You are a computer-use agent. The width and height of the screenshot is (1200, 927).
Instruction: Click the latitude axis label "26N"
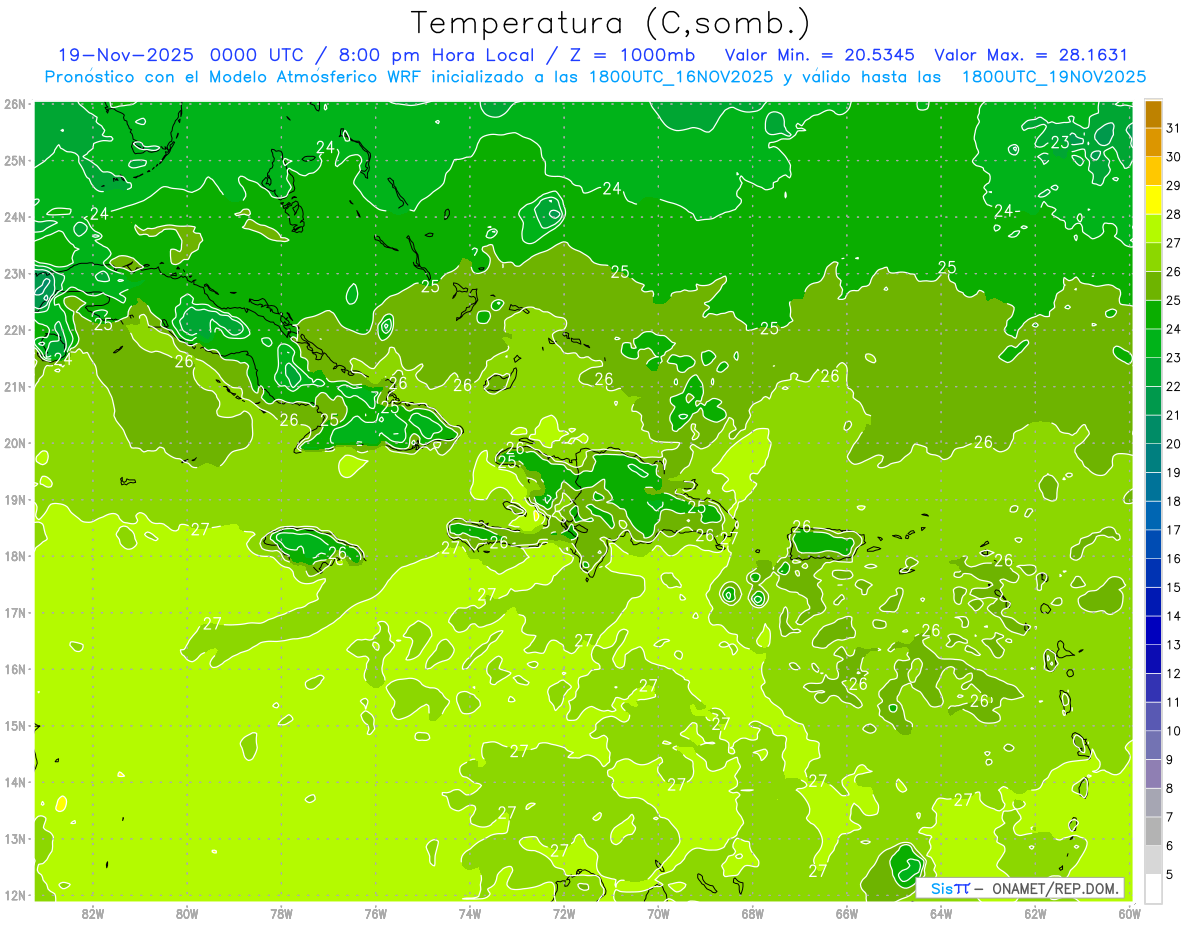[x=14, y=104]
